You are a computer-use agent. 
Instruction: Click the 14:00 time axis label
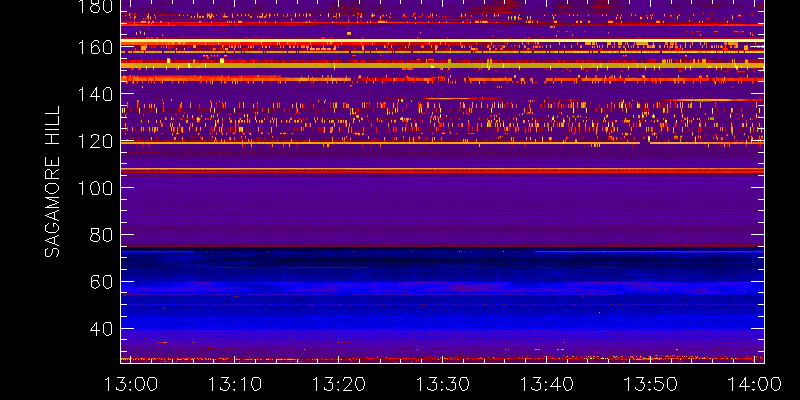coord(755,384)
